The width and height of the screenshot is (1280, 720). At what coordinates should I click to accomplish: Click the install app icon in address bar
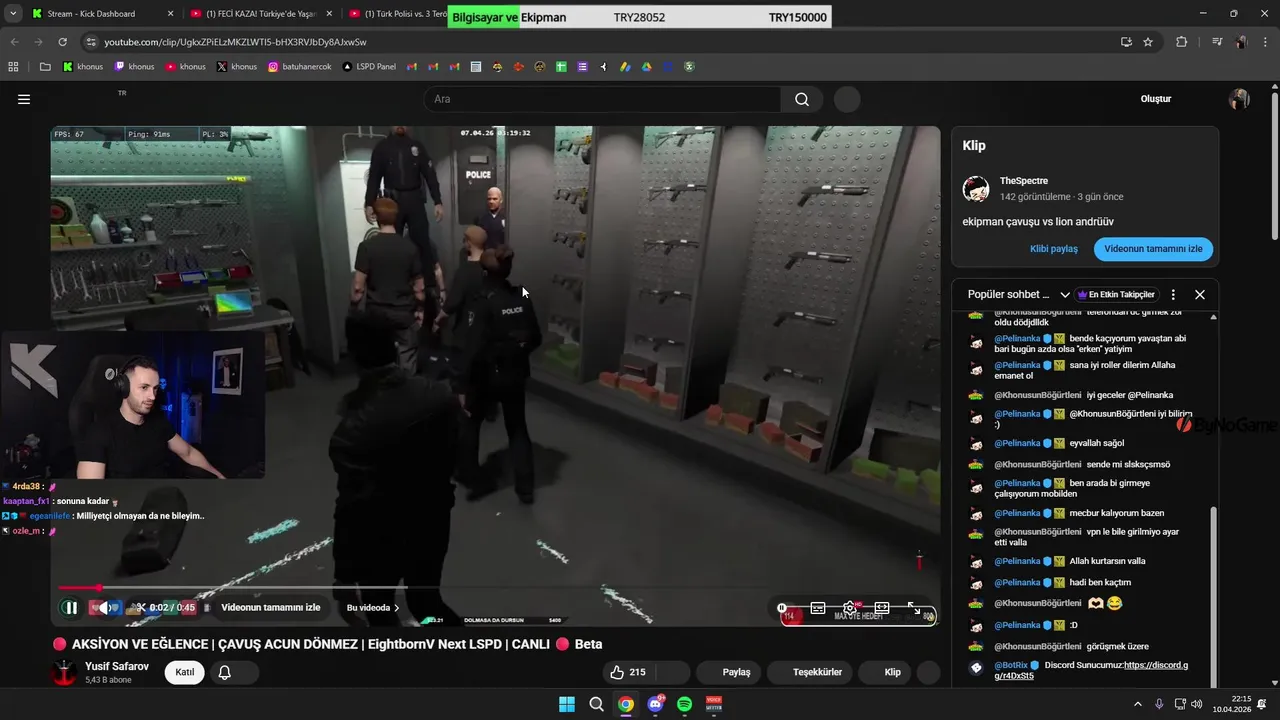pyautogui.click(x=1126, y=42)
